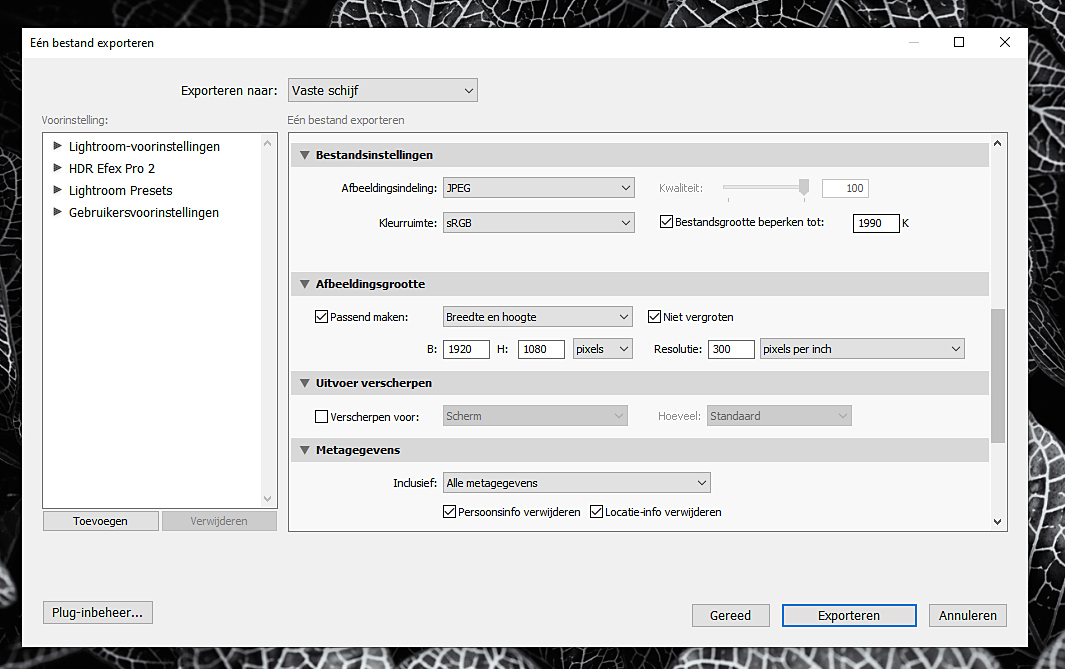The image size is (1065, 669).
Task: Open Plug-inbeheer dialog
Action: [98, 612]
